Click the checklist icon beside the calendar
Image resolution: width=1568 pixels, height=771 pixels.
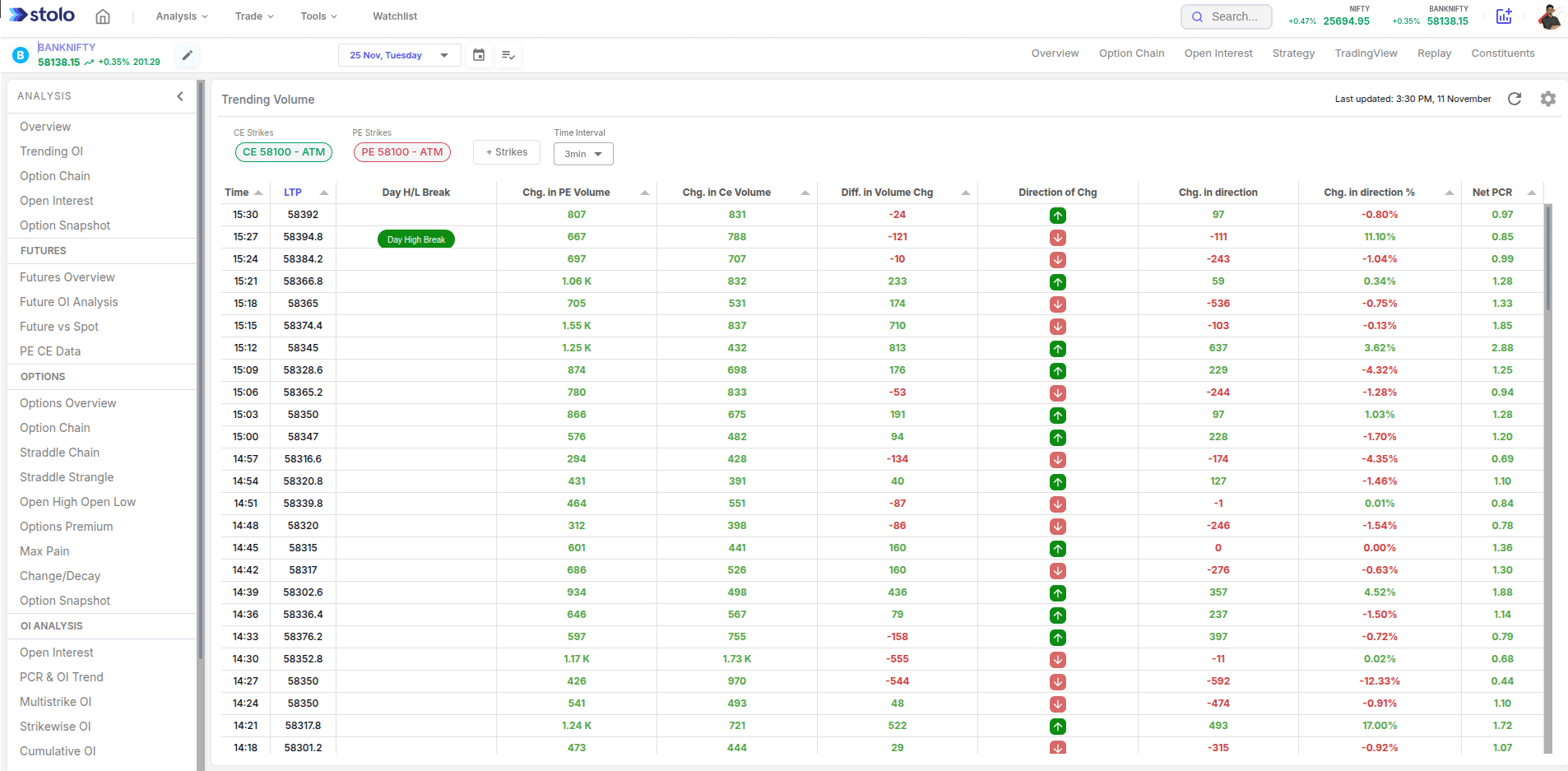508,55
